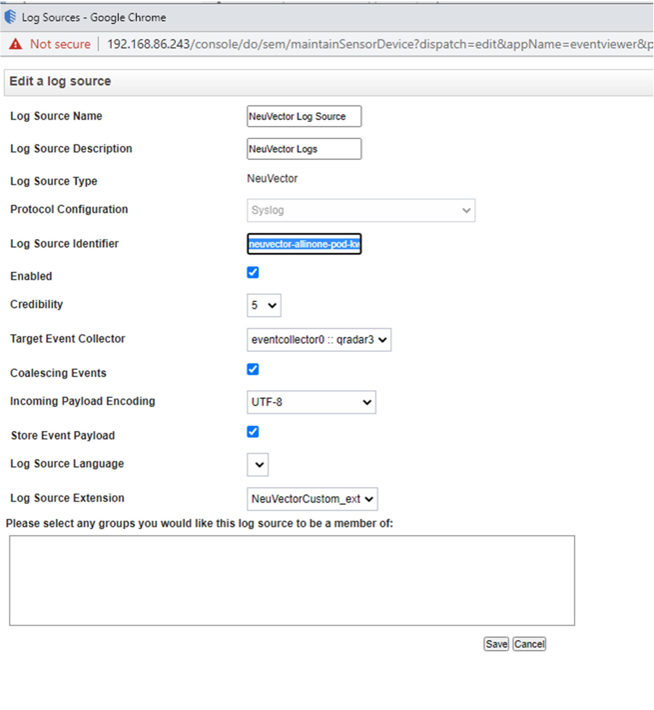Click the Not secure label text

click(x=60, y=44)
